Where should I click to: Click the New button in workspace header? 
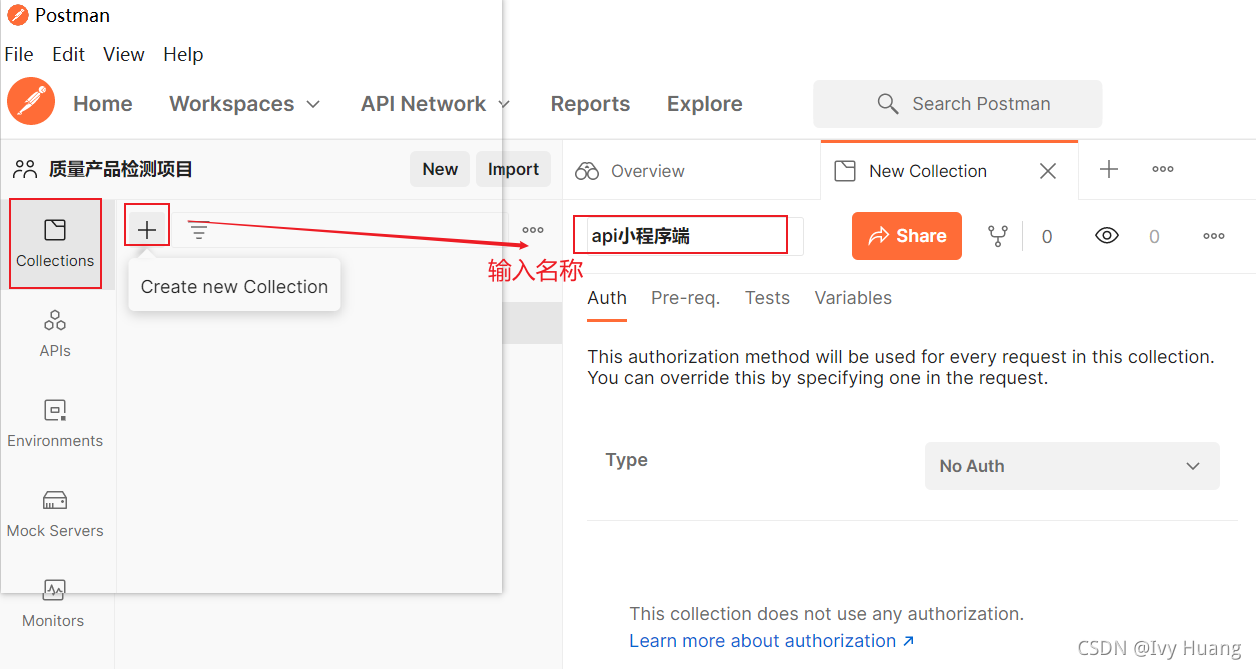[440, 169]
